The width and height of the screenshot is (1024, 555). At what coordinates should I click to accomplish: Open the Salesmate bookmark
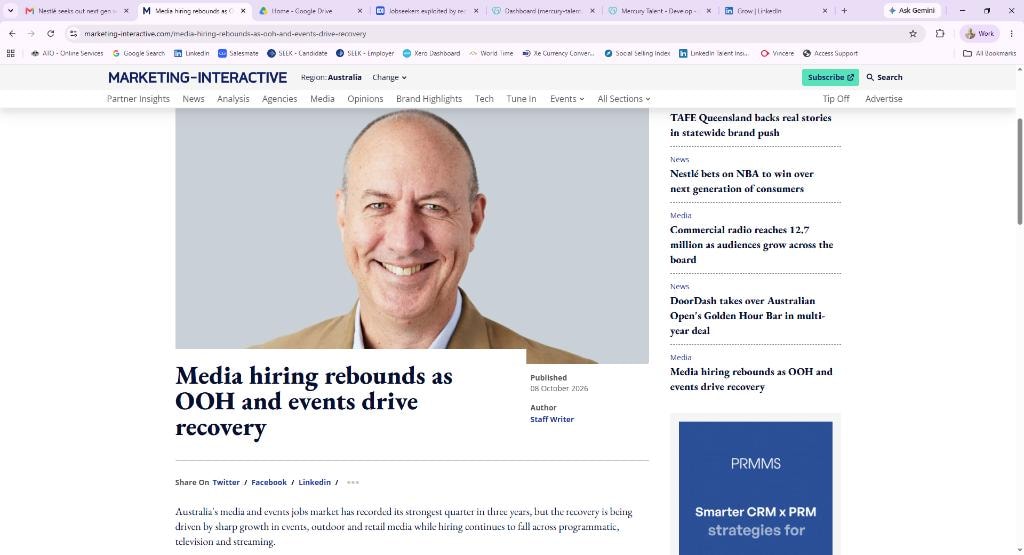point(238,54)
